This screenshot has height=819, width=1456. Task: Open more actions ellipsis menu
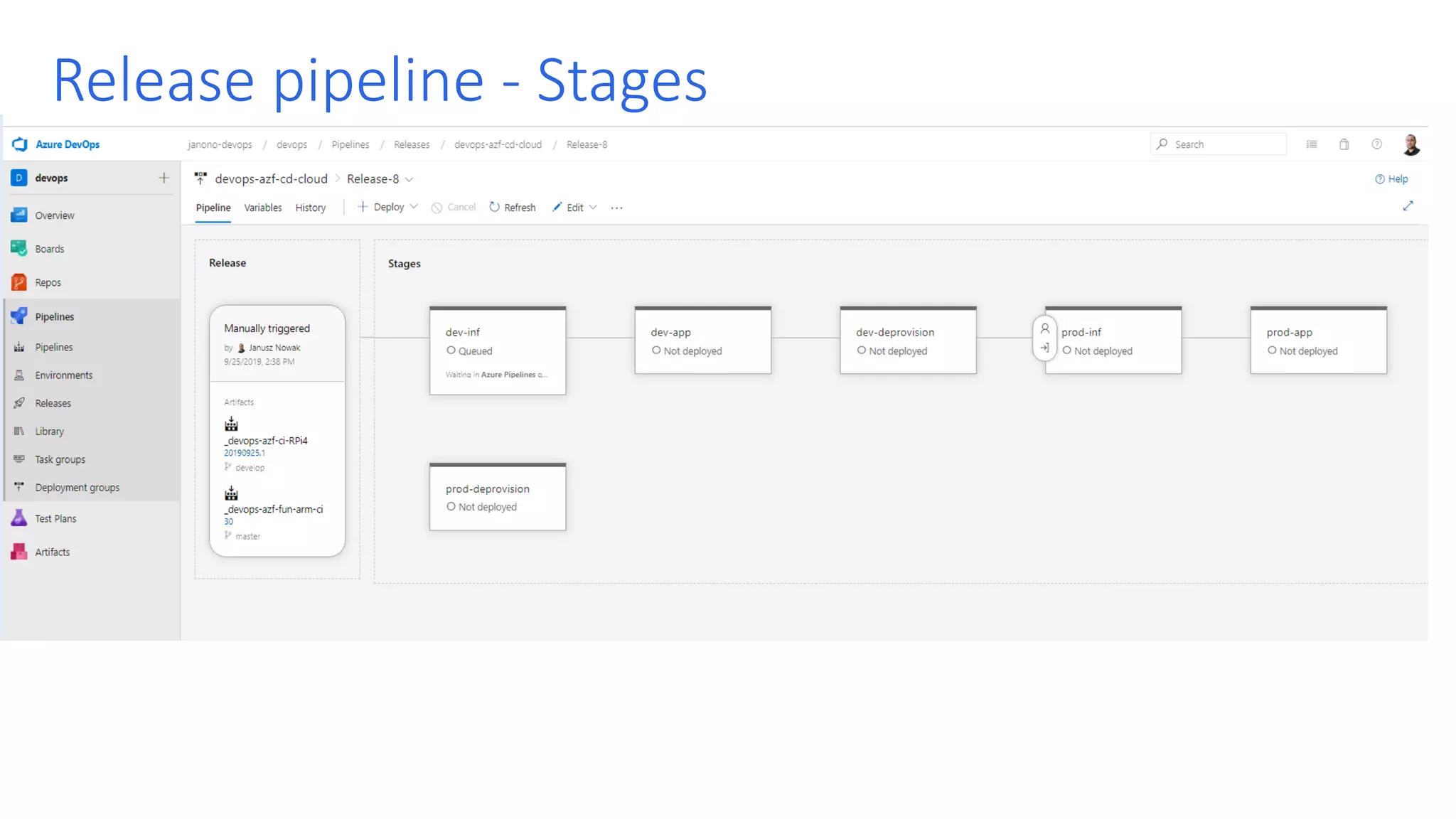[x=616, y=208]
